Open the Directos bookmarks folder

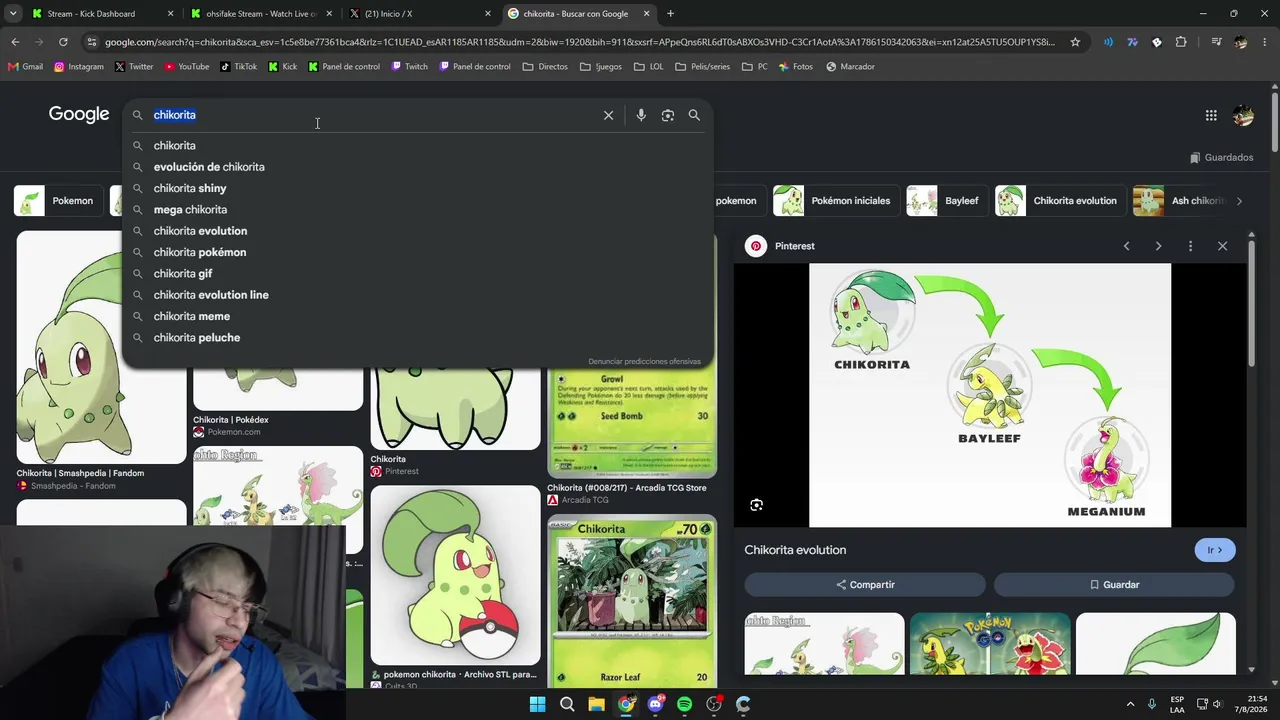click(x=545, y=67)
